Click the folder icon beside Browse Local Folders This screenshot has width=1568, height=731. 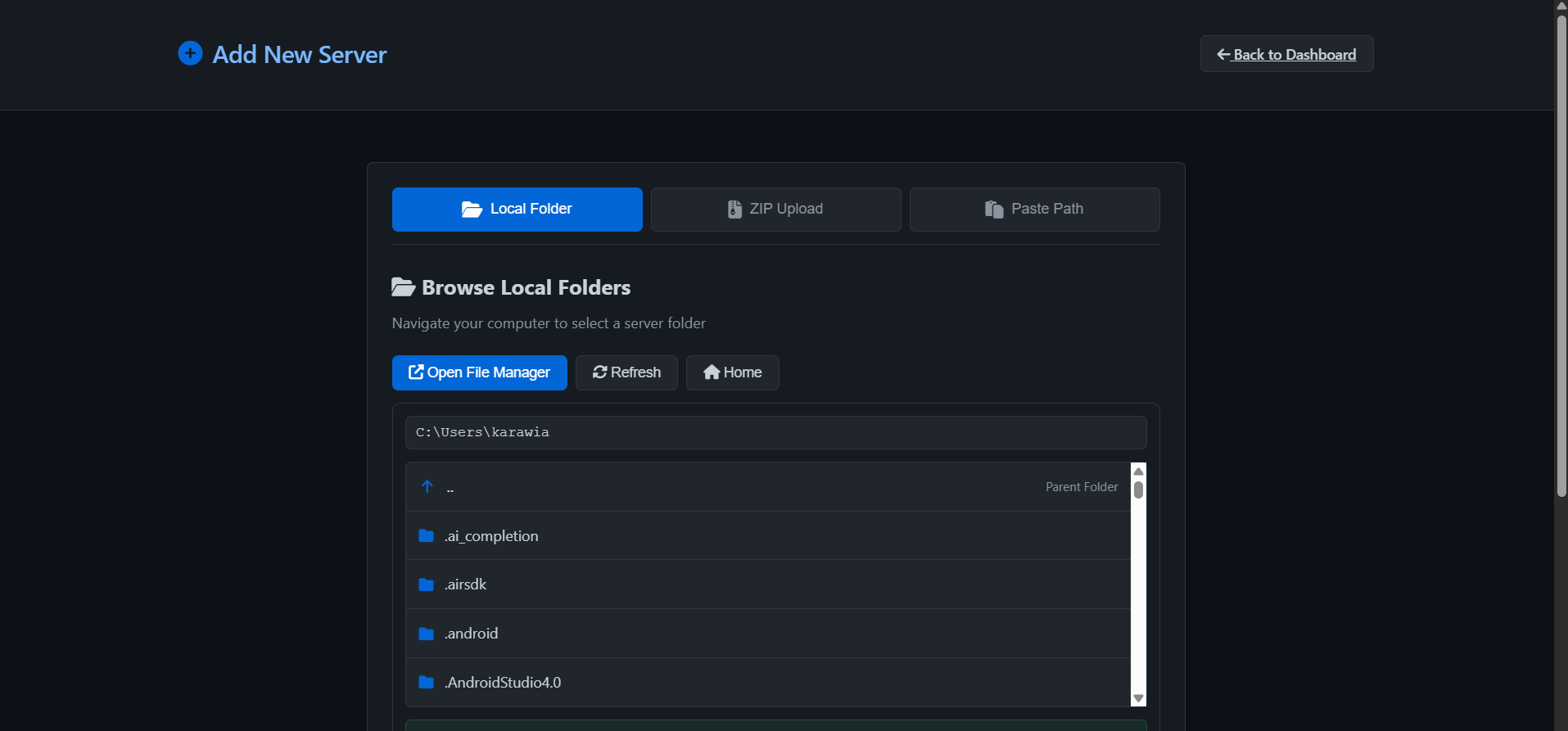pyautogui.click(x=403, y=287)
